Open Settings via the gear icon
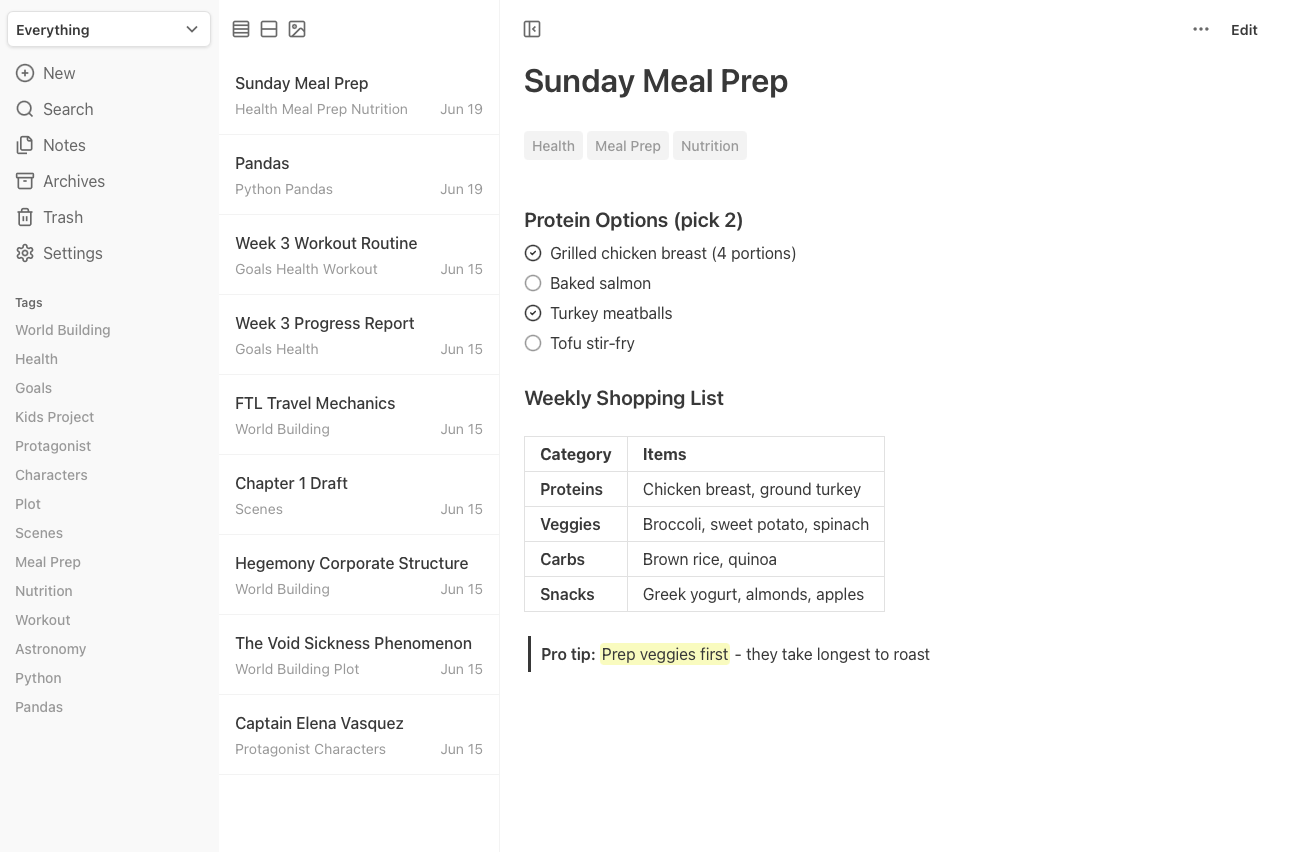Screen dimensions: 1291x852 (x=25, y=253)
